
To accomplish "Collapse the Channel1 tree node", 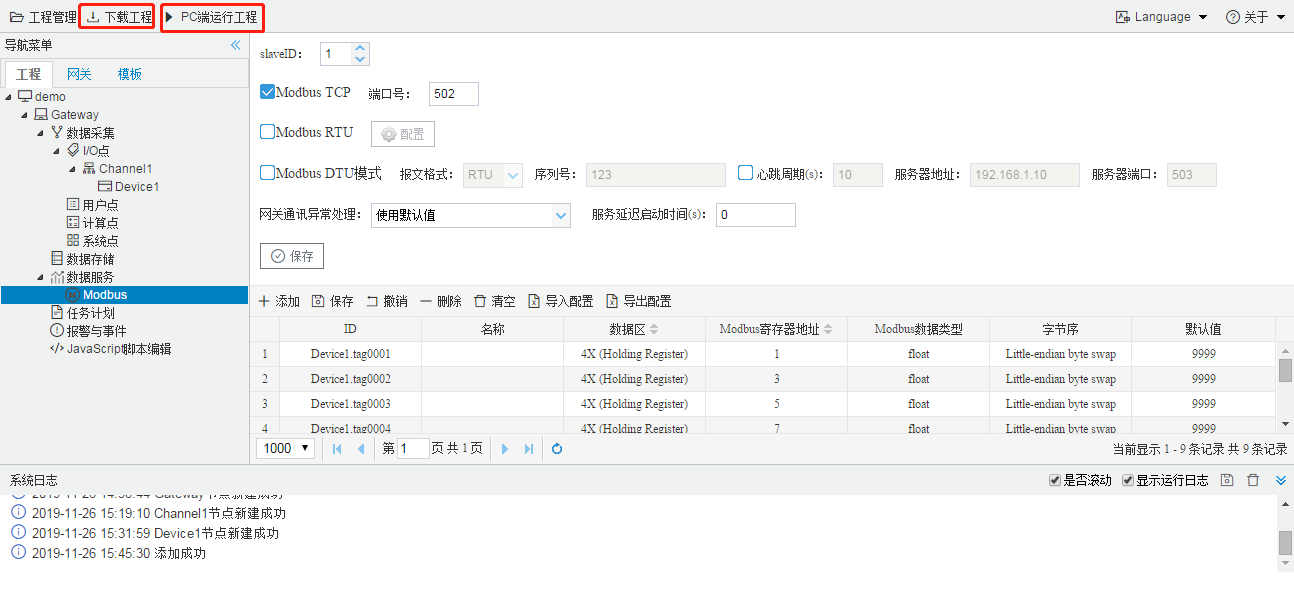I will (72, 169).
